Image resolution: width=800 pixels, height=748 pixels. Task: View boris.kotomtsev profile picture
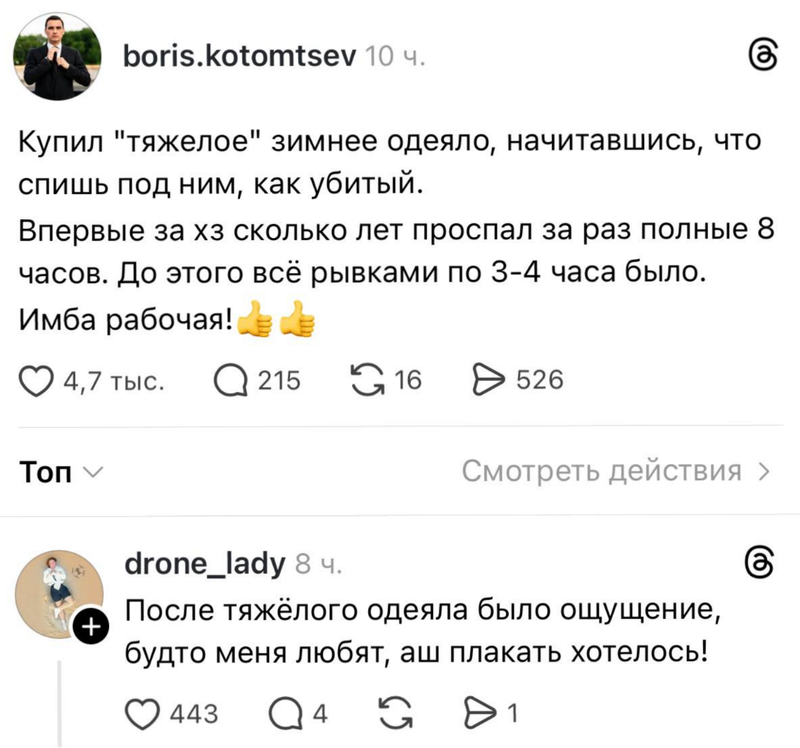point(57,59)
